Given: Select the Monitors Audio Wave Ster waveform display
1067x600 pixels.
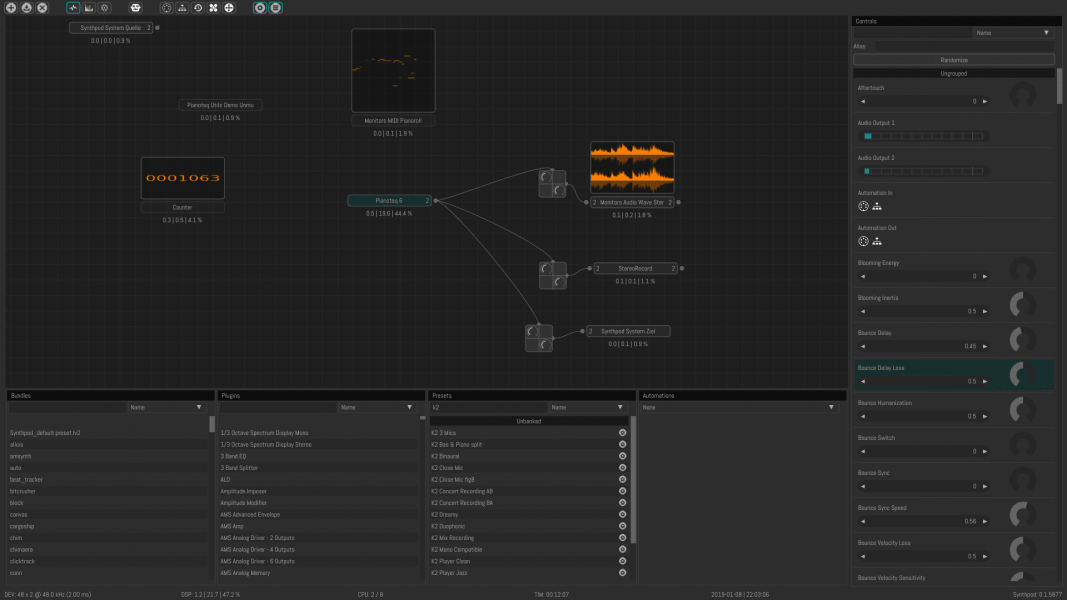Looking at the screenshot, I should tap(632, 167).
